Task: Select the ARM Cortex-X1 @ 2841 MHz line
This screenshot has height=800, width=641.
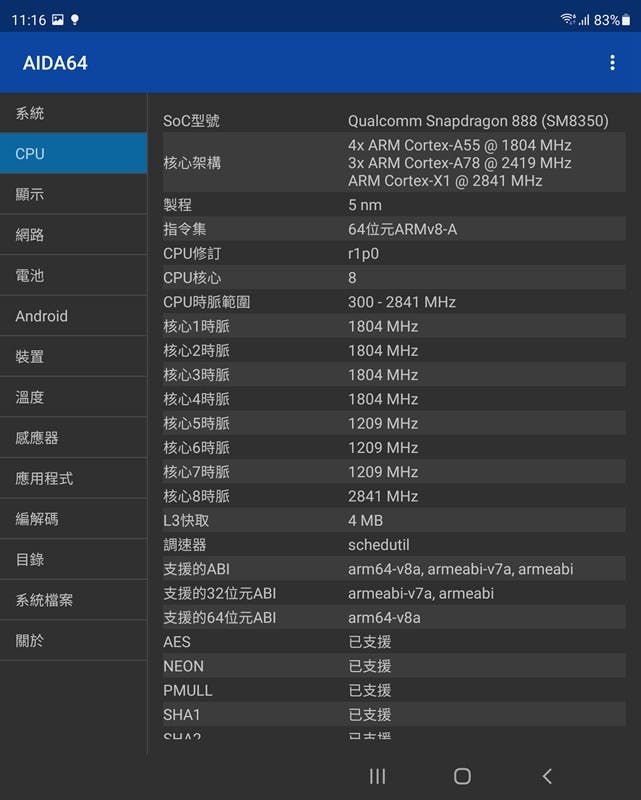Action: click(445, 181)
